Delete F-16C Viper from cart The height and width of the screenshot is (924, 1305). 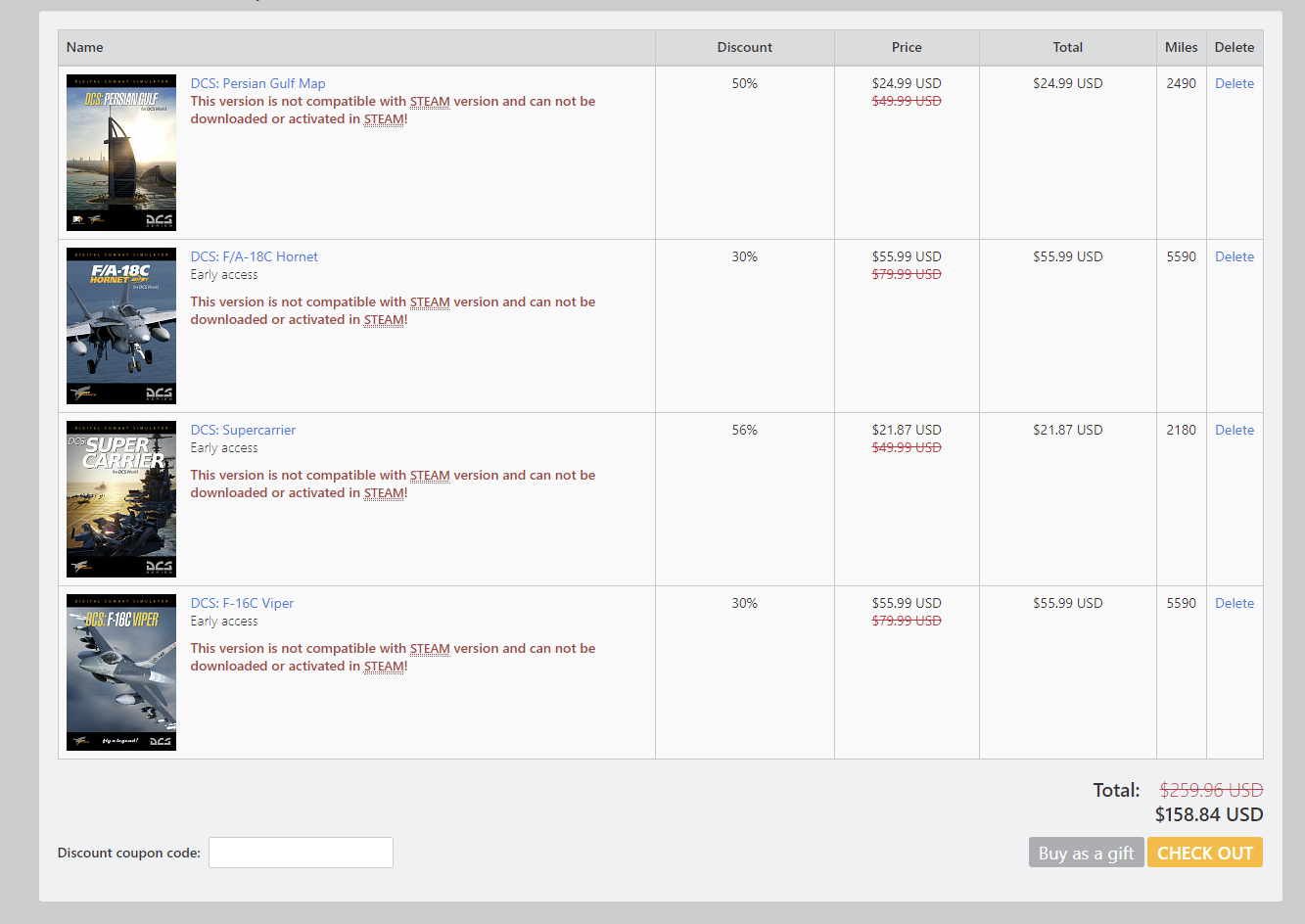[x=1235, y=603]
